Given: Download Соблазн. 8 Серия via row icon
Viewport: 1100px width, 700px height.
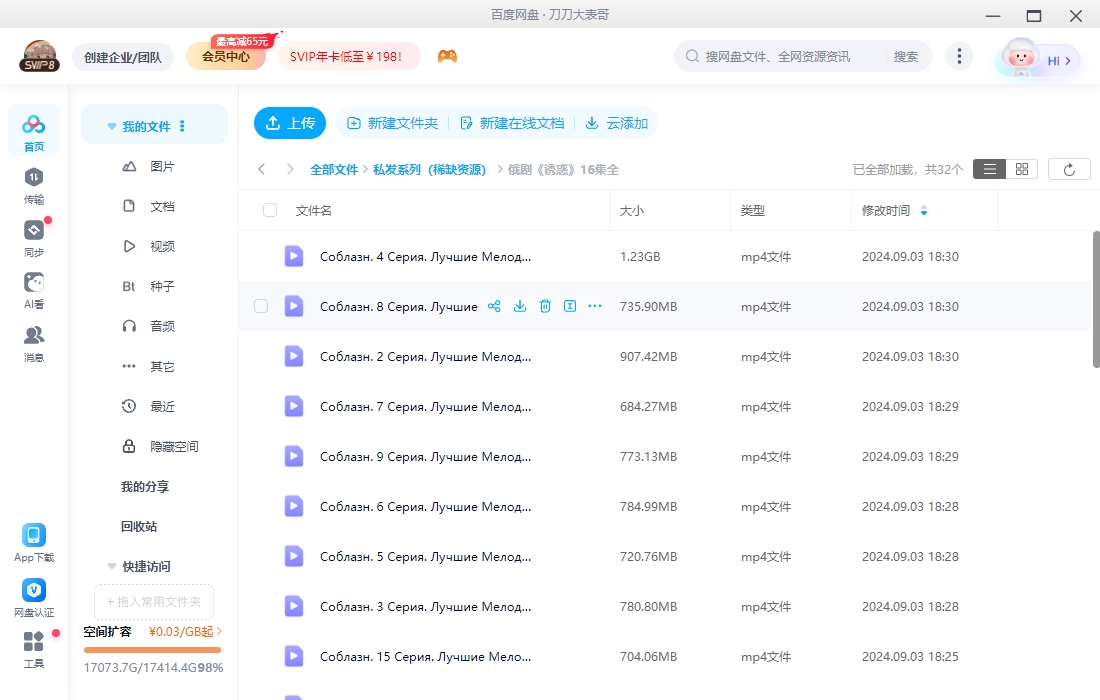Looking at the screenshot, I should point(519,306).
